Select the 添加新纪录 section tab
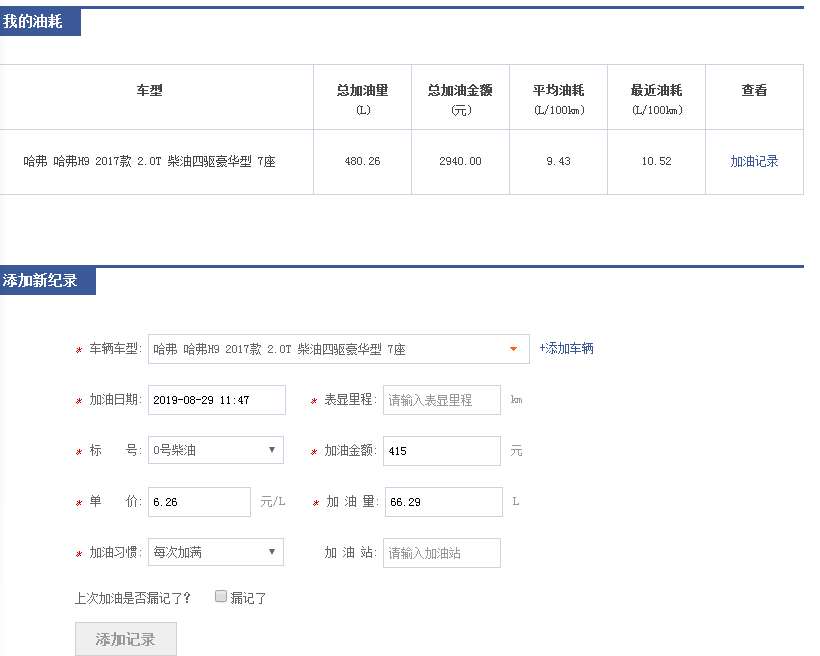 (x=47, y=281)
